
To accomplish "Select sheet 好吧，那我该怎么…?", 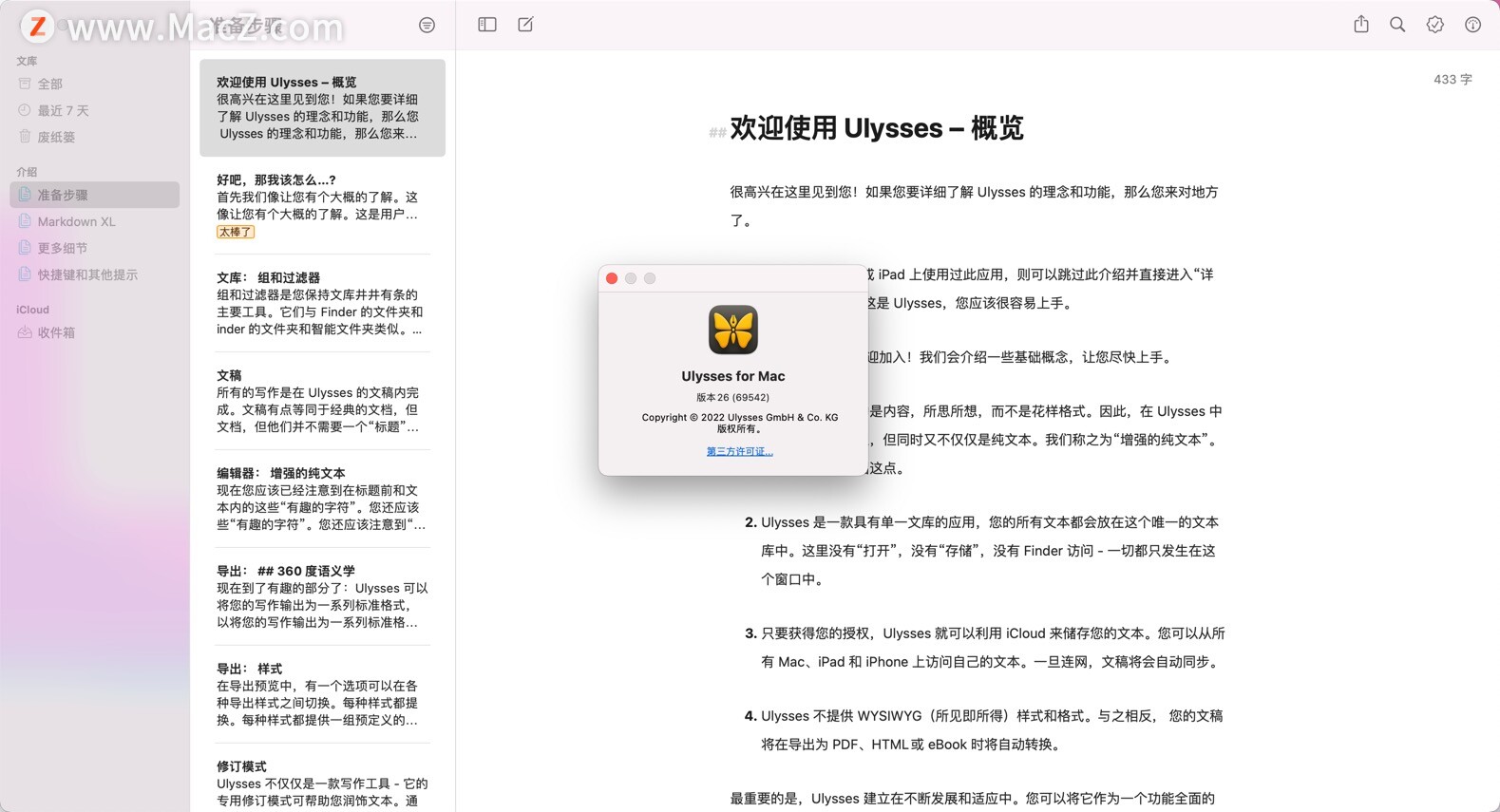I will (322, 205).
